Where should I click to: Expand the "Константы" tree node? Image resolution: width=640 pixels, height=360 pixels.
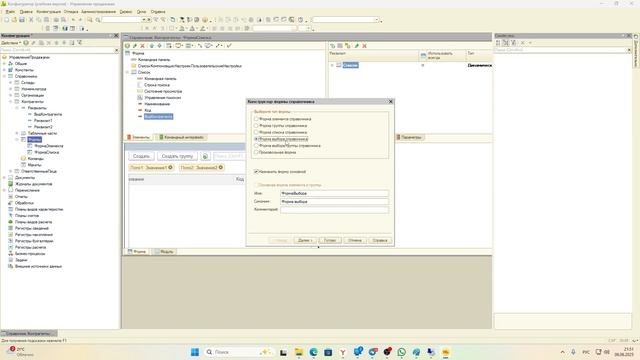[4, 70]
